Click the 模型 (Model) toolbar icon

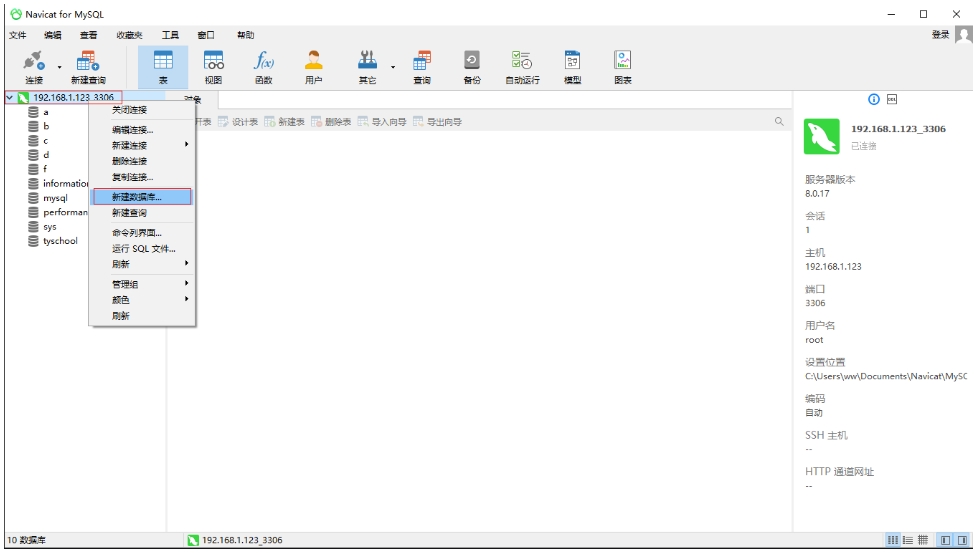[x=572, y=66]
